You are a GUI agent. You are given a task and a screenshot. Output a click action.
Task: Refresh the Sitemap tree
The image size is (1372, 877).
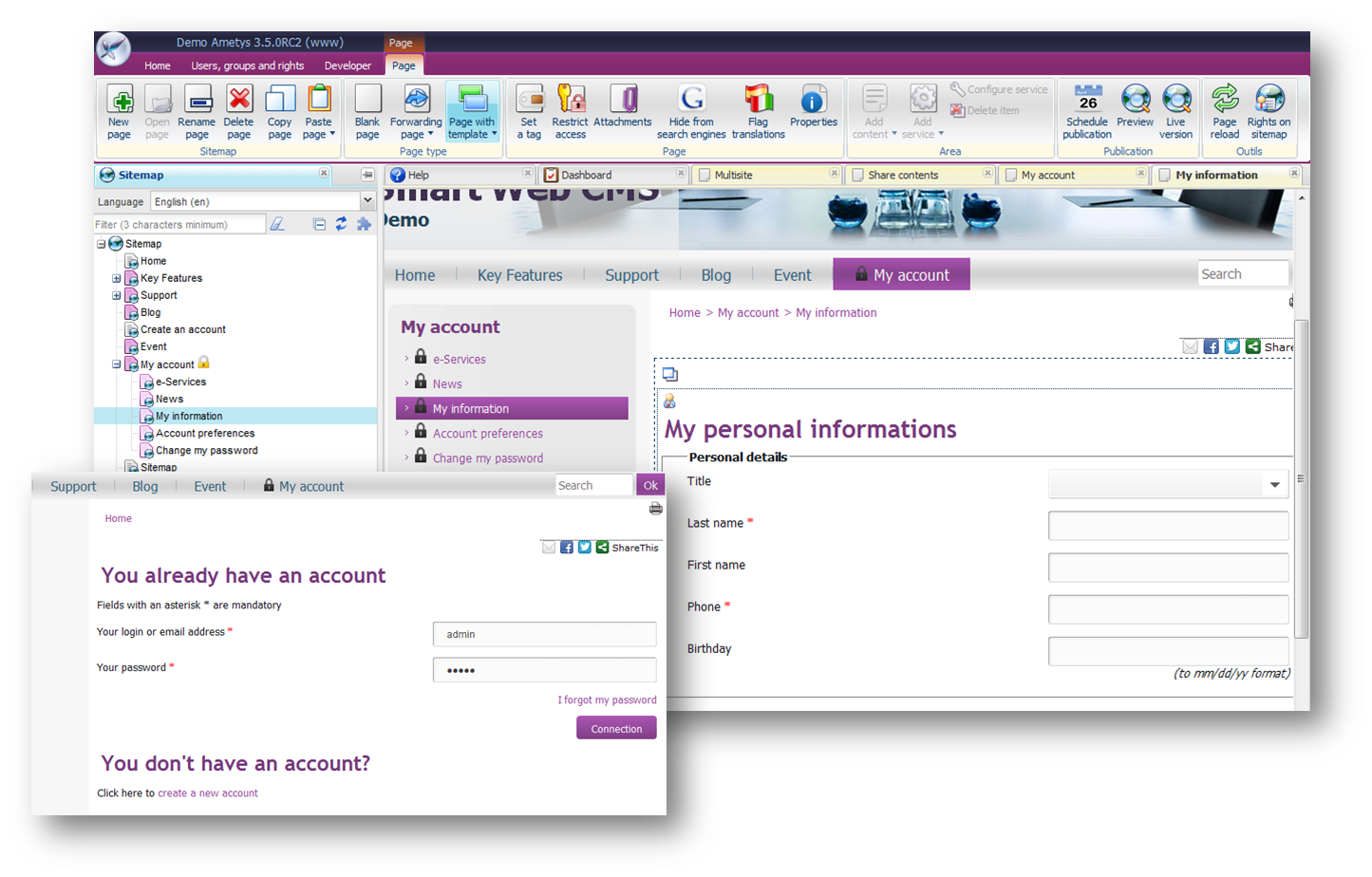pyautogui.click(x=342, y=224)
